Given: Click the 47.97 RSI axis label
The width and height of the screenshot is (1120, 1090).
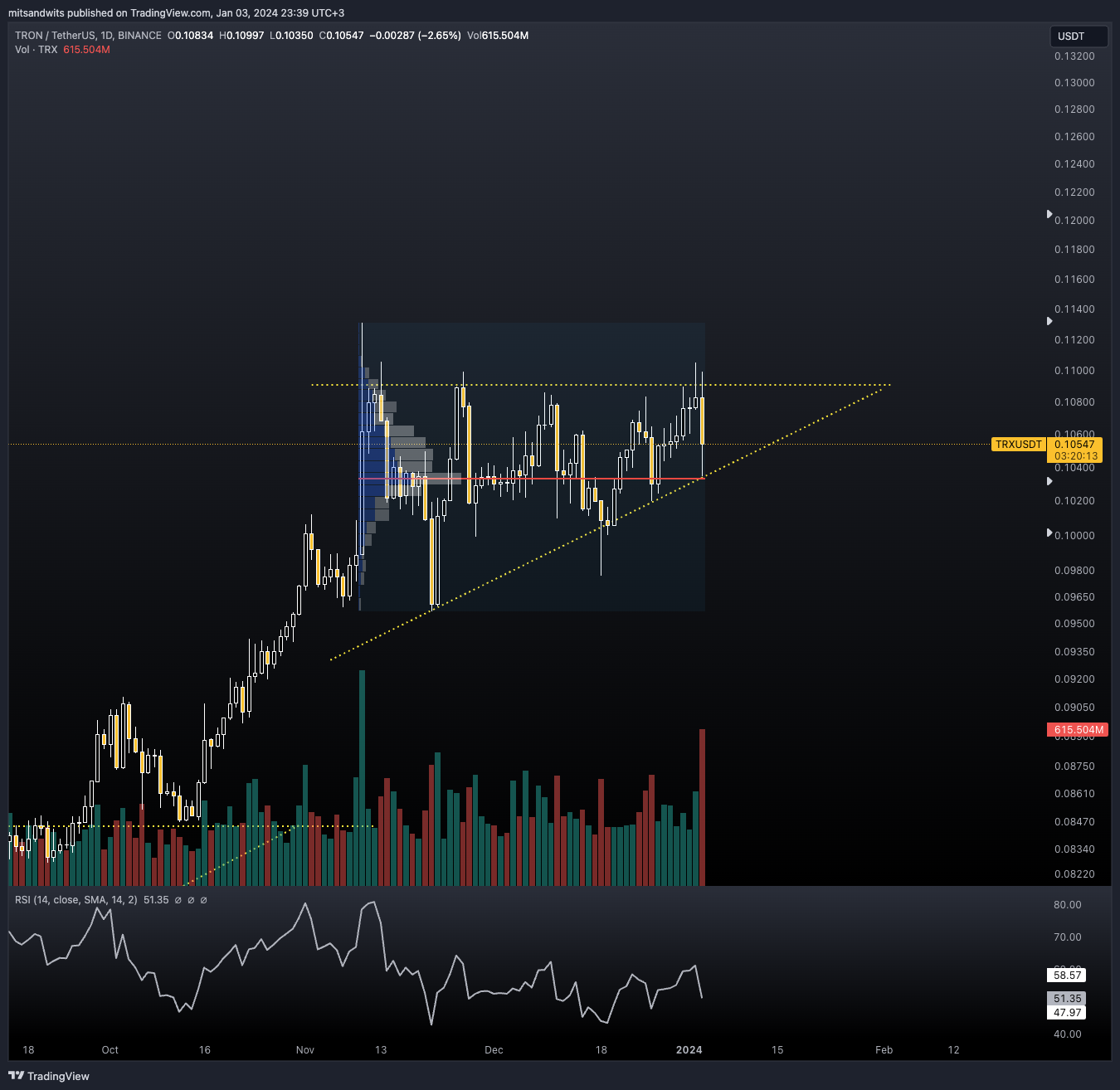Looking at the screenshot, I should pyautogui.click(x=1067, y=1013).
